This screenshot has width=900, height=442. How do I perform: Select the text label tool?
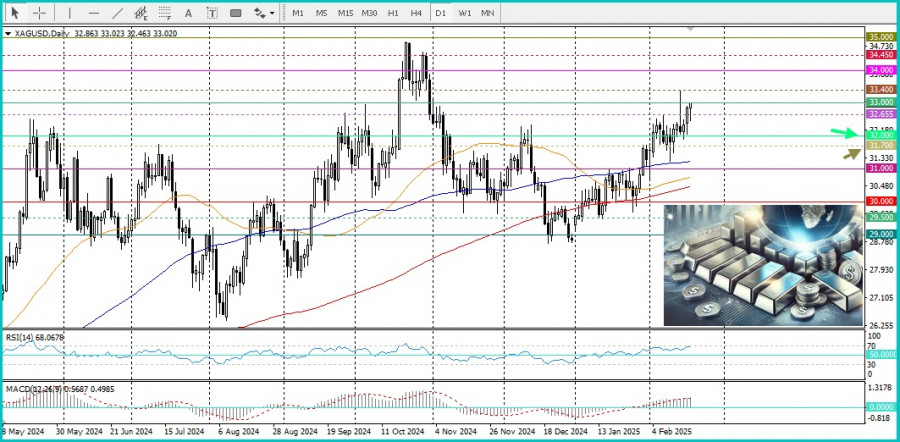point(212,13)
